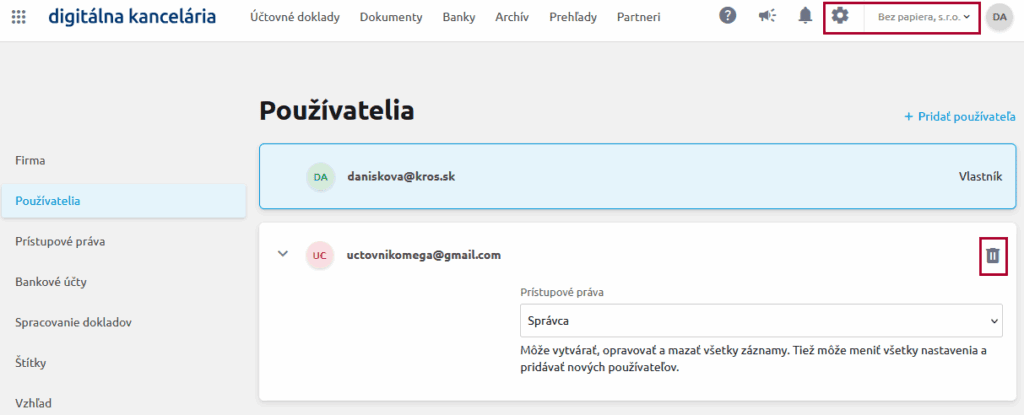Open Spracovanie dokladov settings section

(74, 322)
